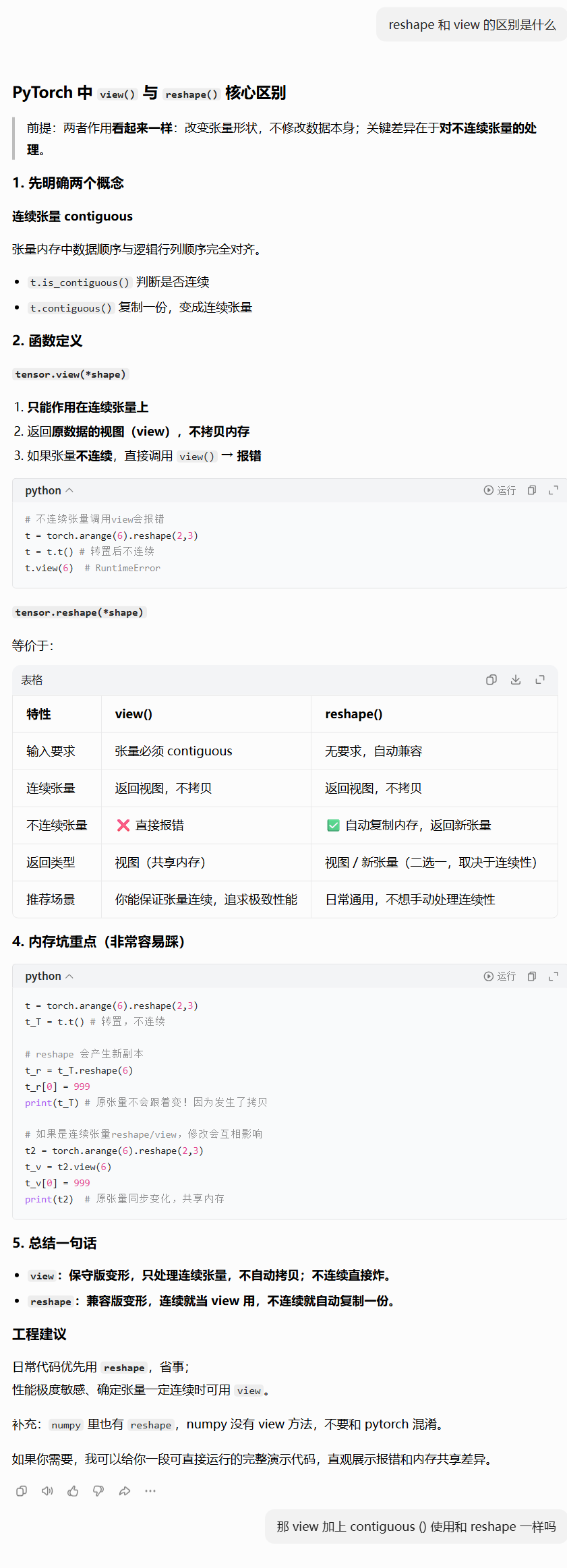Click the user message "reshape 和 view 的区别是什么"
This screenshot has height=1568, width=567.
pyautogui.click(x=472, y=25)
